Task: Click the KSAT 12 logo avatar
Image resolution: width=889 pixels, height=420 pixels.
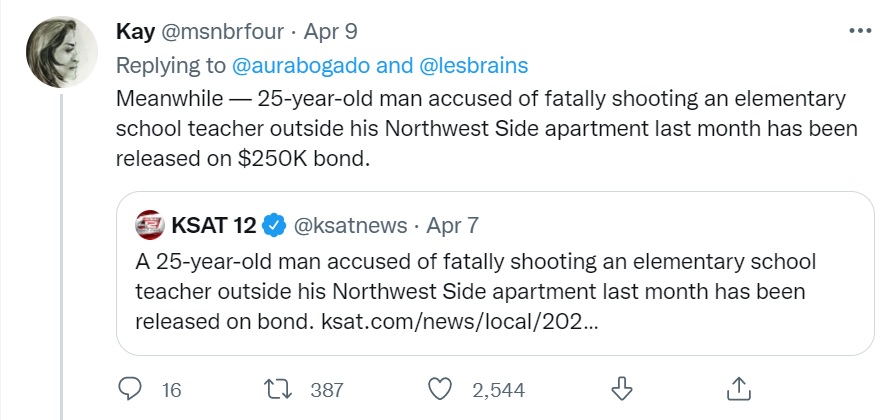Action: [150, 226]
